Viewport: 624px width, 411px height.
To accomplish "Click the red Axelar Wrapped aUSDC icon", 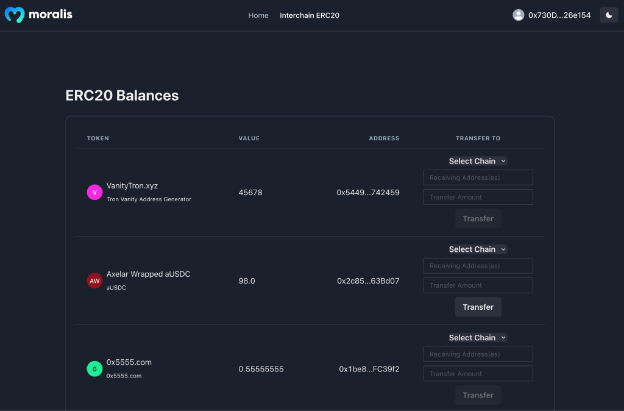I will coord(94,281).
